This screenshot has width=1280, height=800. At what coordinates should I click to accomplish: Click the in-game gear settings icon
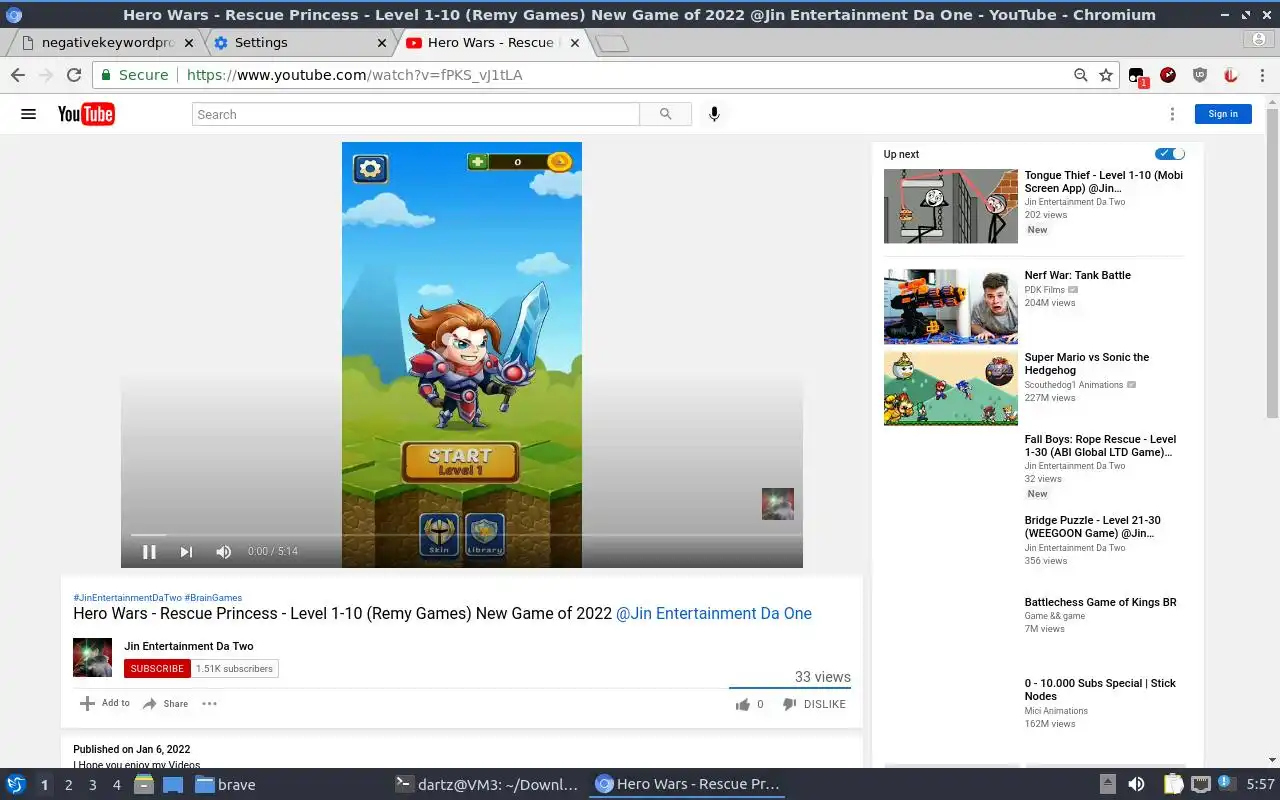coord(370,168)
